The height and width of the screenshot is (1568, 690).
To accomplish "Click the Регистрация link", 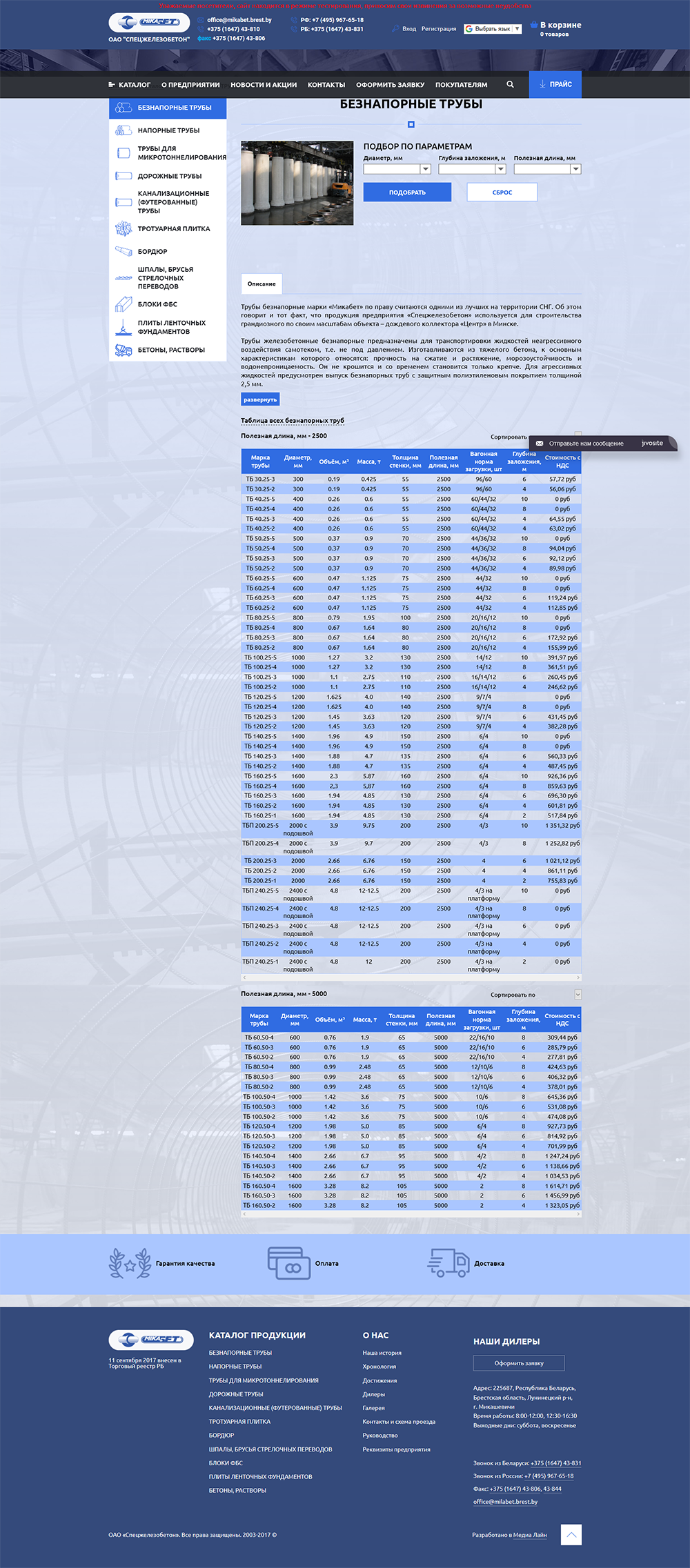I will pos(439,29).
